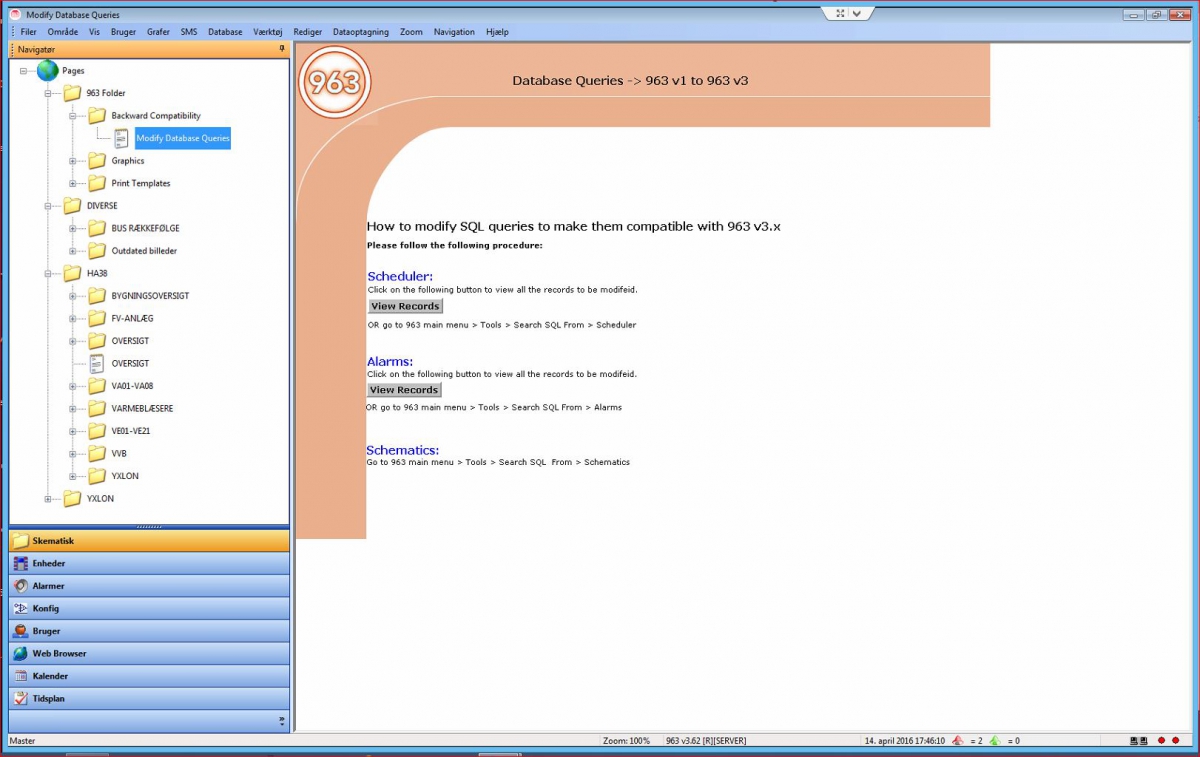Click the Zoom: 100% status bar entry
Viewport: 1200px width, 757px height.
626,741
